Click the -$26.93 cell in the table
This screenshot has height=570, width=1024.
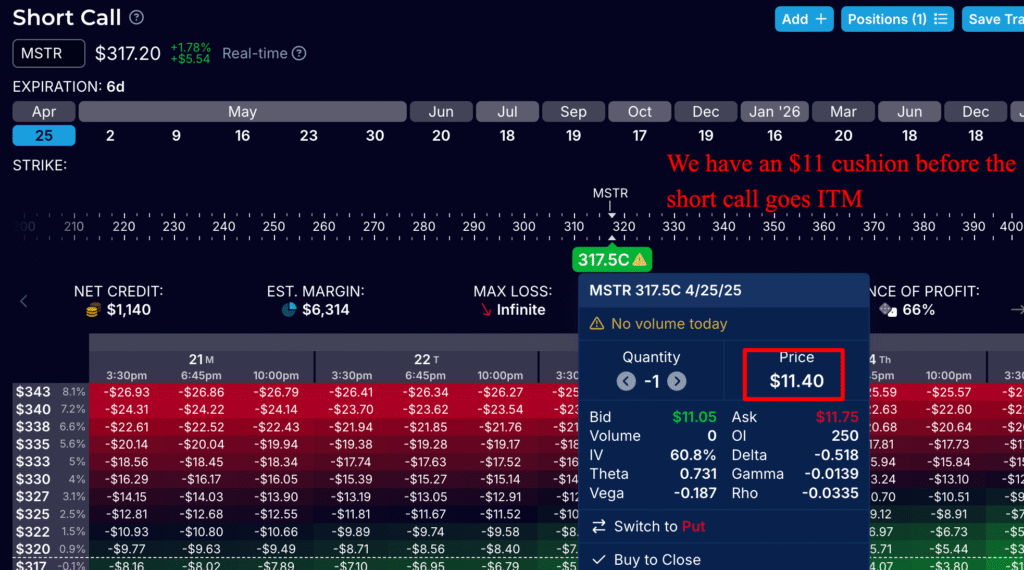click(x=128, y=392)
